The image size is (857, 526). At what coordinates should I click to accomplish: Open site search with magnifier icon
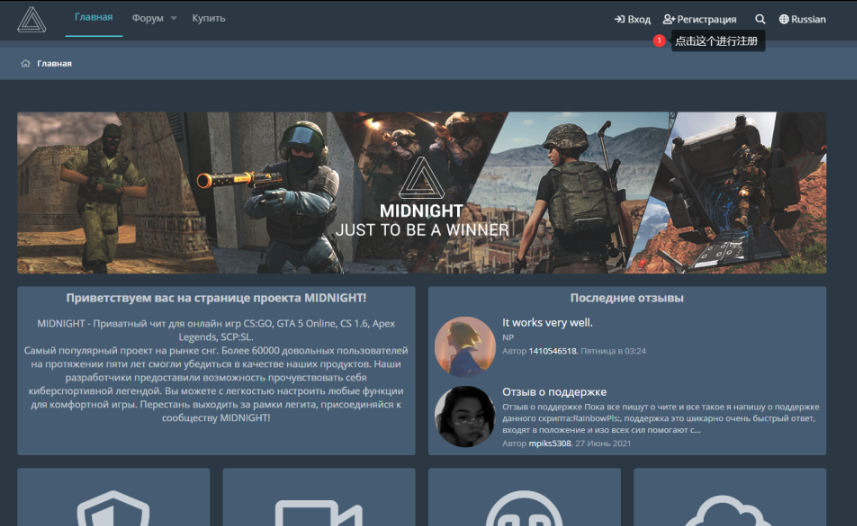(760, 19)
